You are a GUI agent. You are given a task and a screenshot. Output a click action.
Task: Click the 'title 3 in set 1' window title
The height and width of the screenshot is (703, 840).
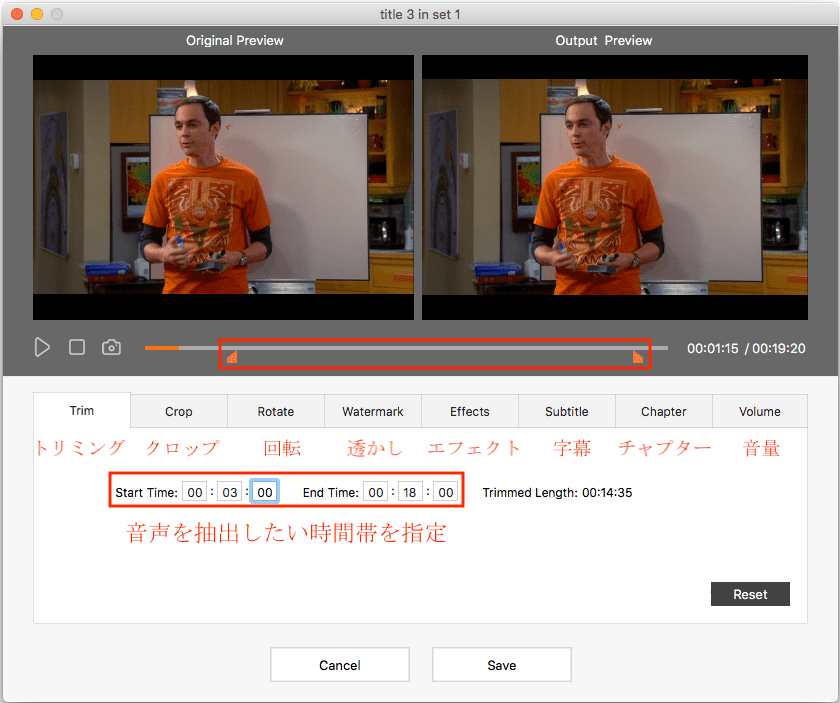click(x=420, y=14)
